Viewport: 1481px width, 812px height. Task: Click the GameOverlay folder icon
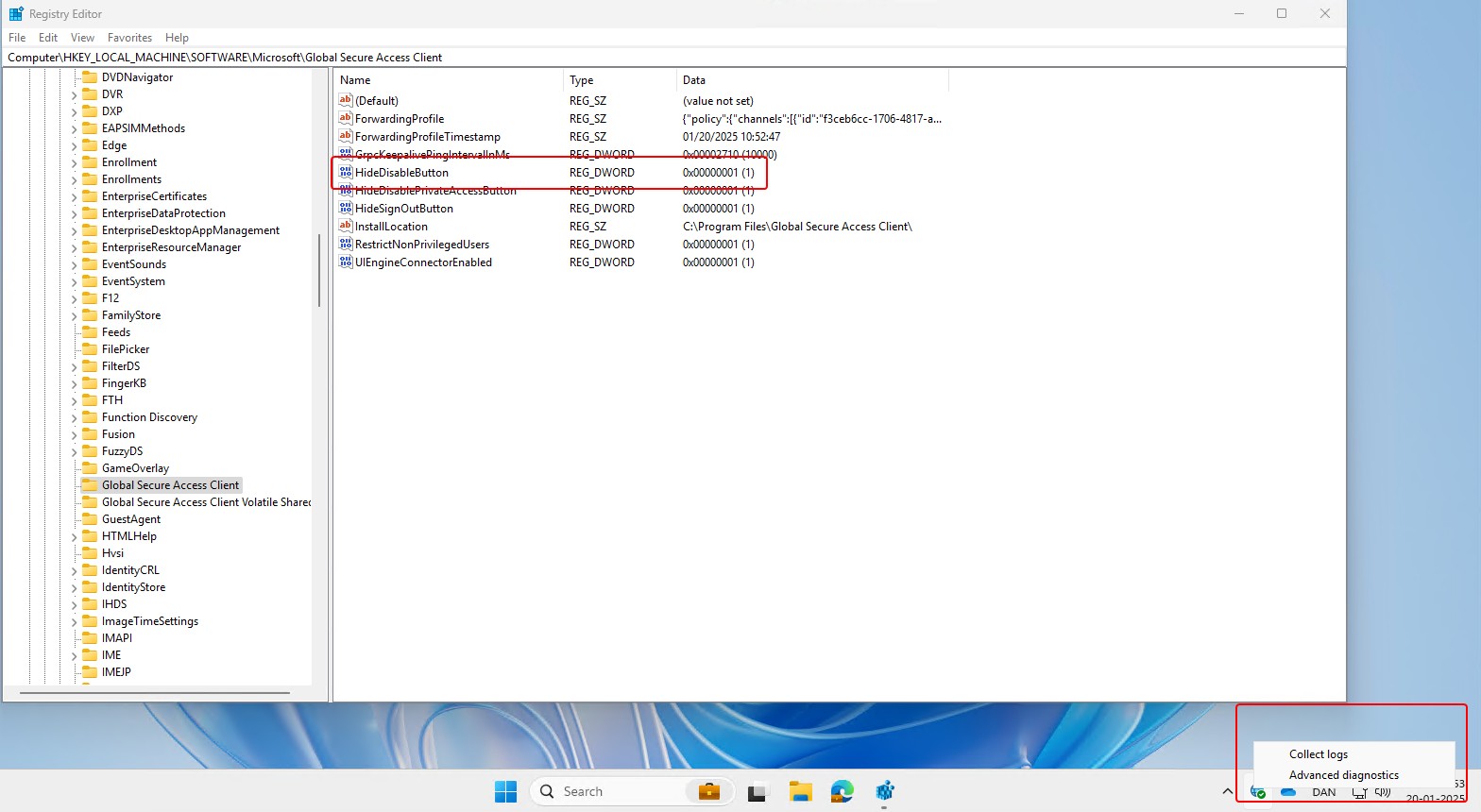click(x=90, y=468)
